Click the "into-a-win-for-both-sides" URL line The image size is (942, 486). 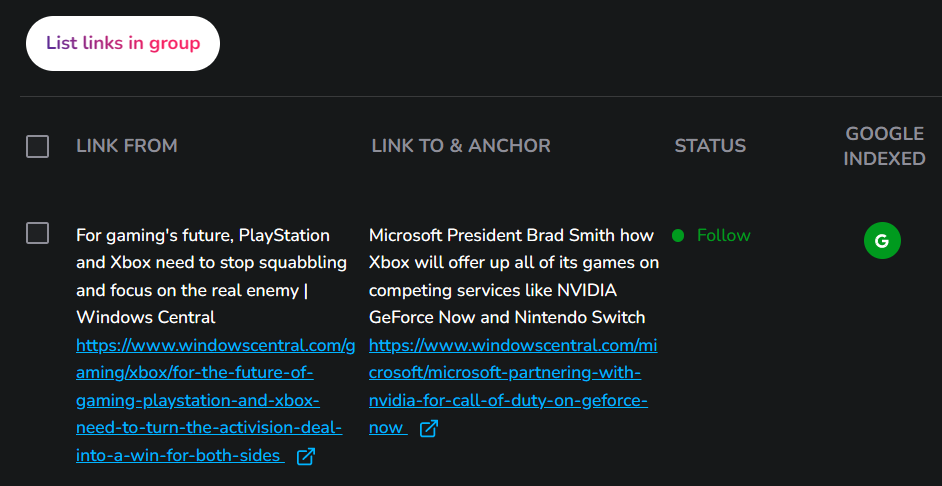pos(180,456)
